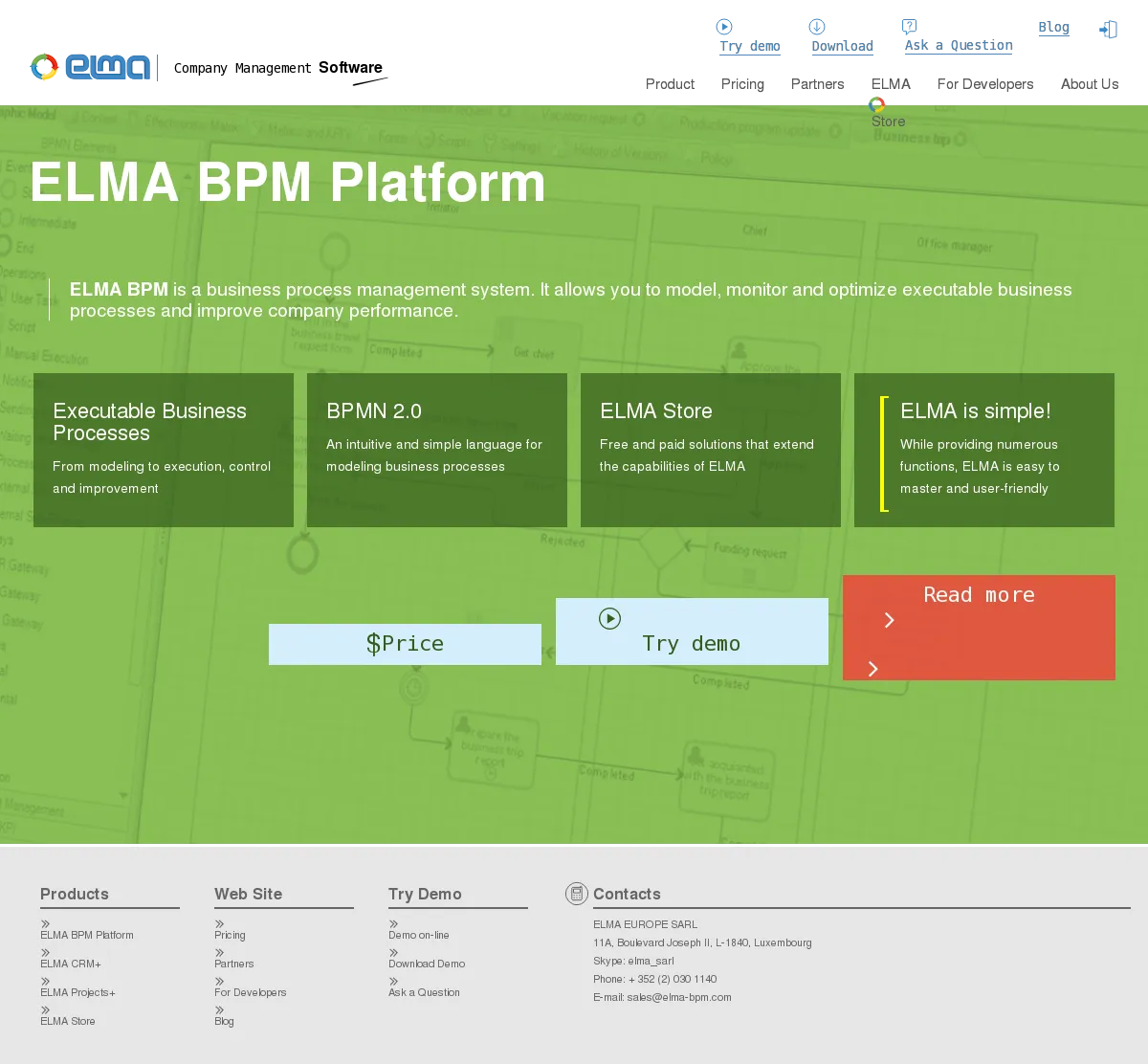Open the Pricing menu item
Image resolution: width=1148 pixels, height=1064 pixels.
point(742,84)
